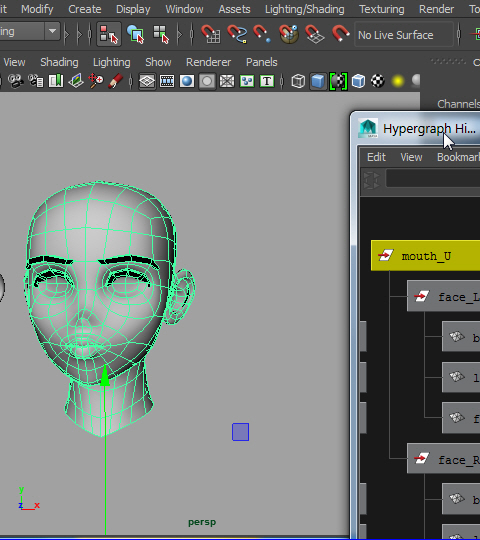This screenshot has width=480, height=540.
Task: Open the menu set dropdown arrow
Action: click(x=52, y=31)
